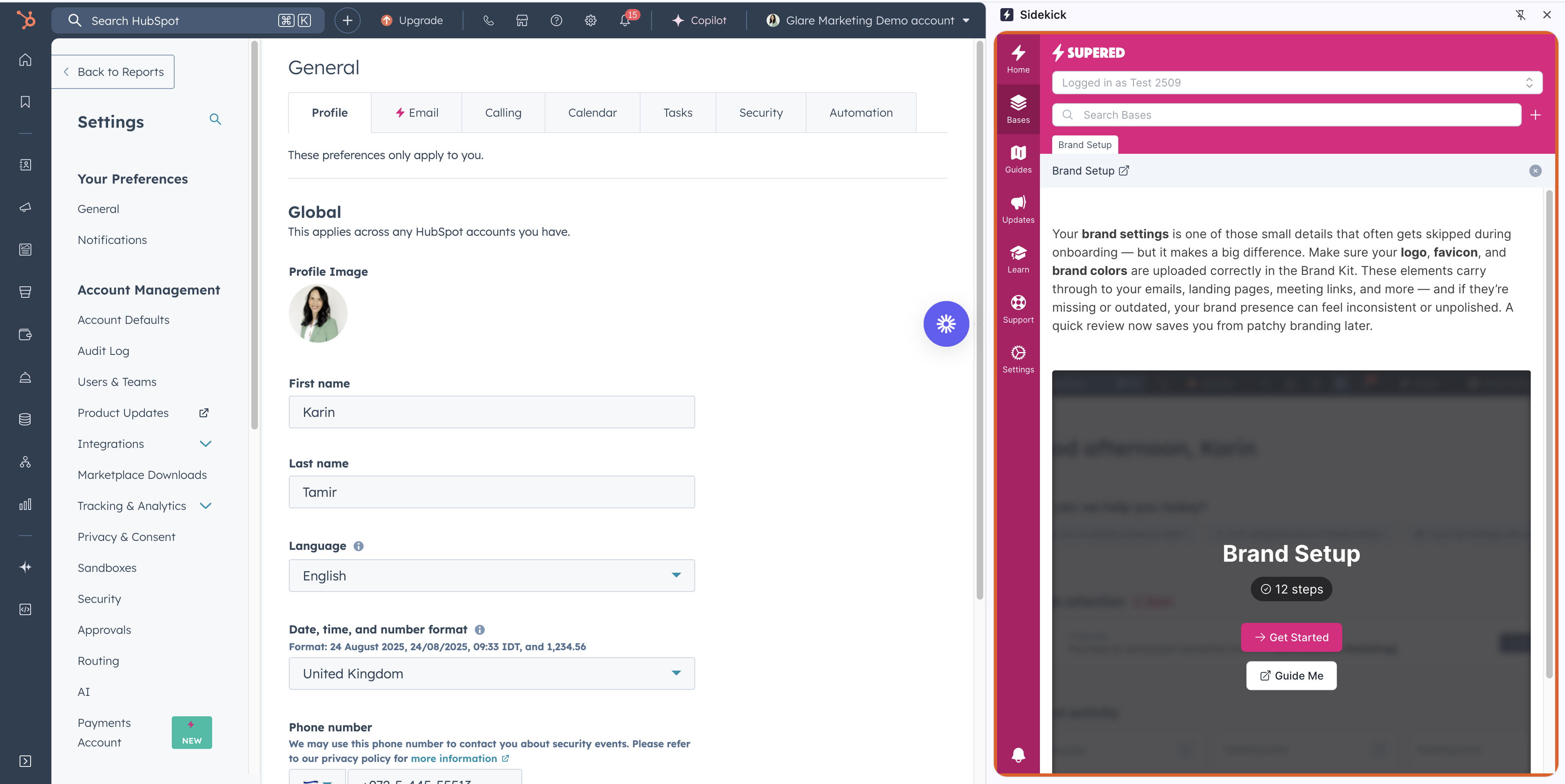
Task: Open Commerce wallet icon in left rail
Action: (x=25, y=334)
